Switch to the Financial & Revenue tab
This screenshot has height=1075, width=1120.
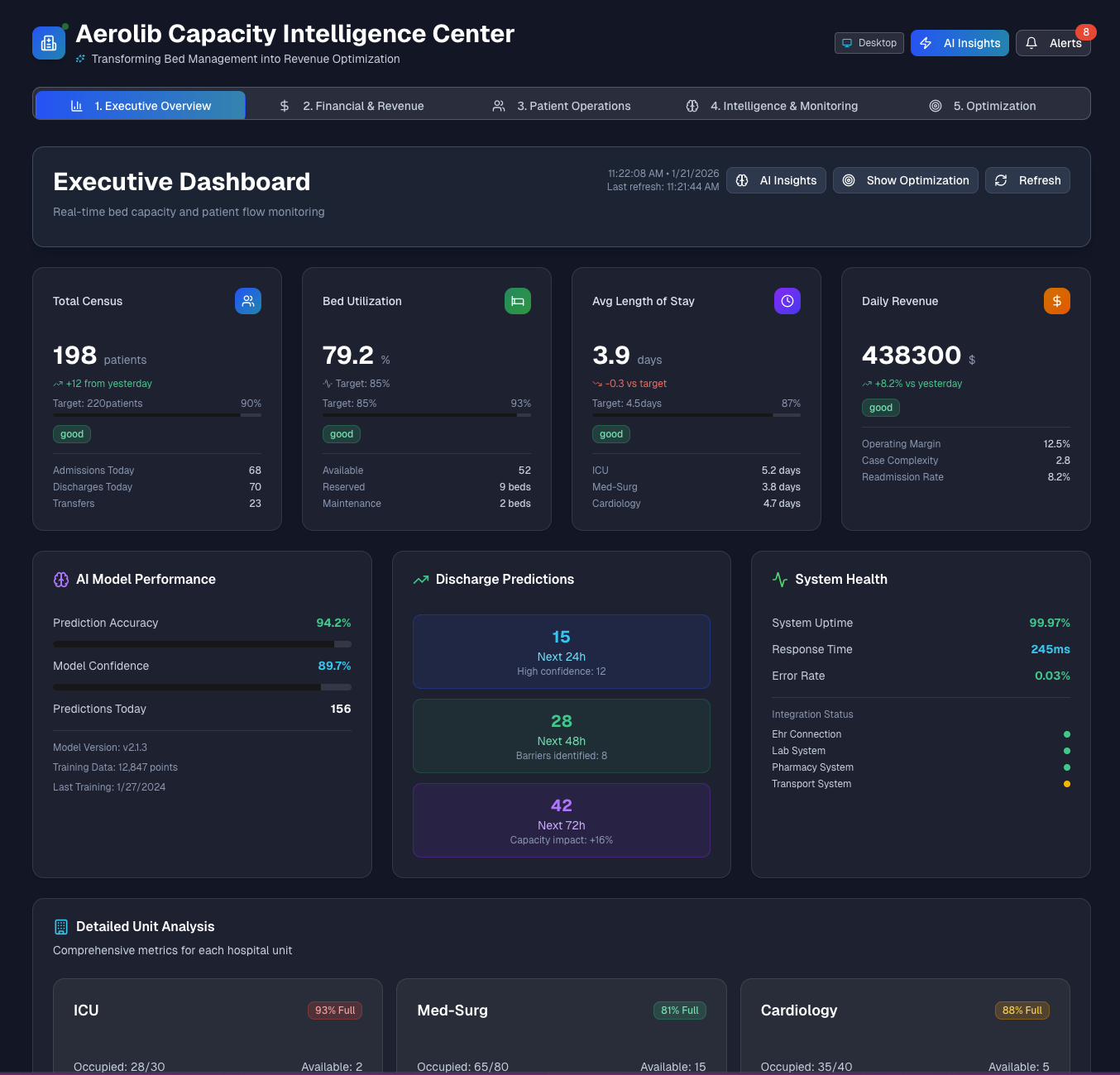pyautogui.click(x=363, y=106)
